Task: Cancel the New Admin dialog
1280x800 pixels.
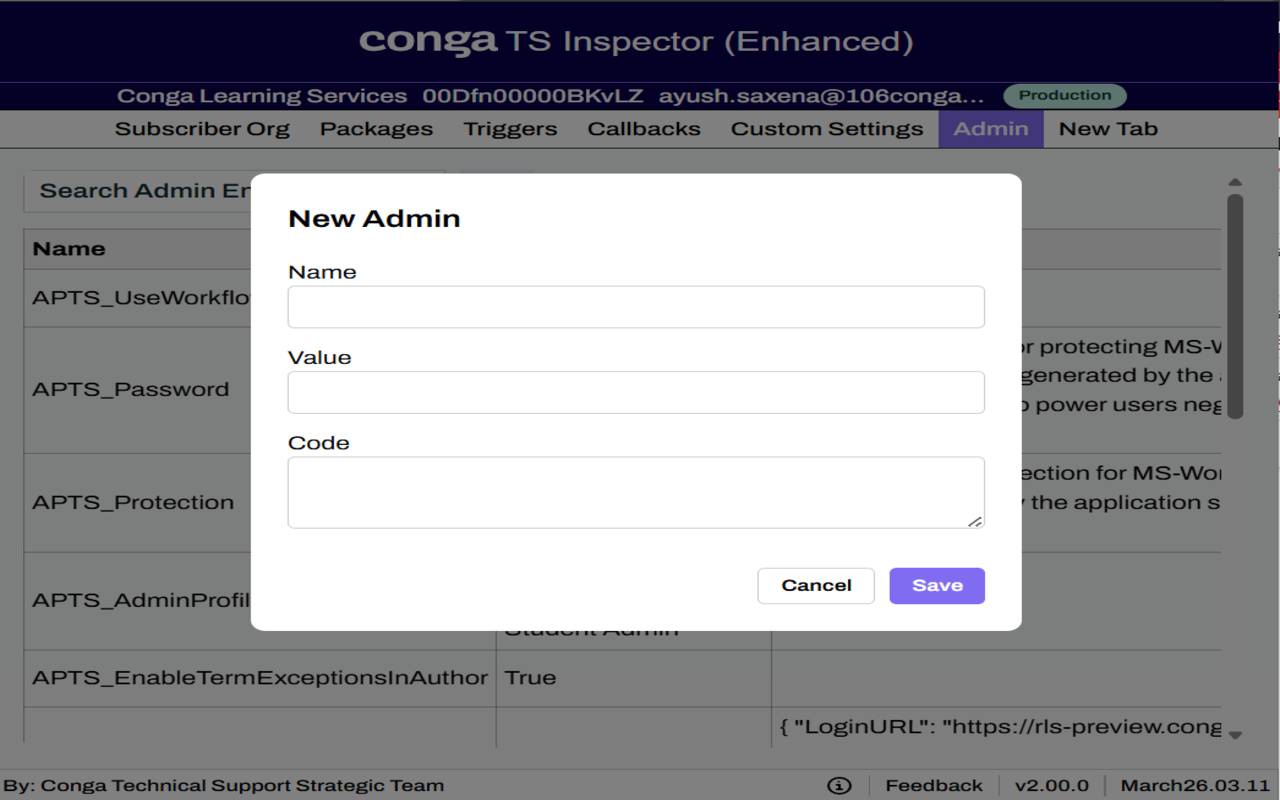Action: coord(816,586)
